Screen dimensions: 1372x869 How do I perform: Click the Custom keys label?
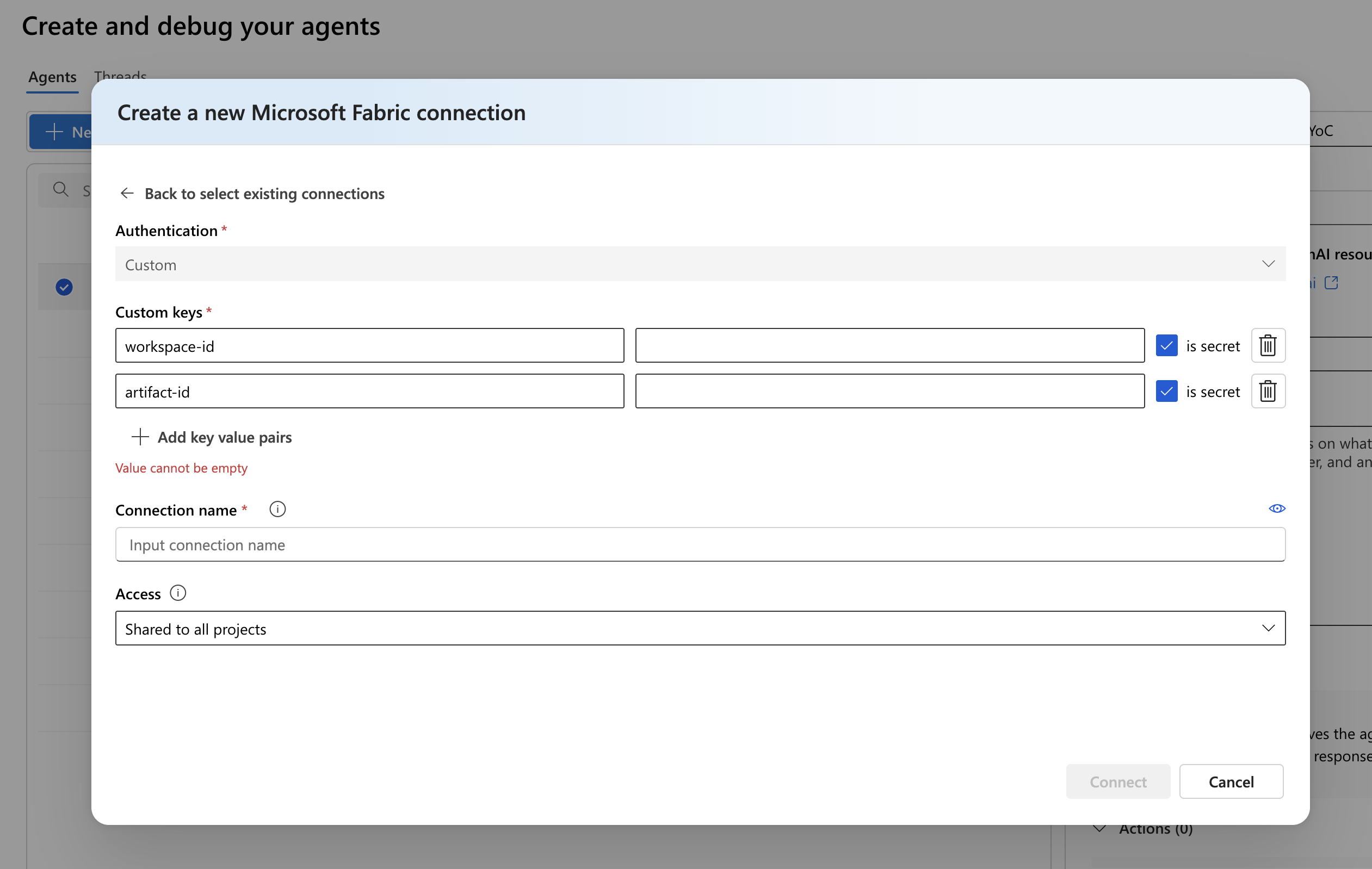coord(159,312)
